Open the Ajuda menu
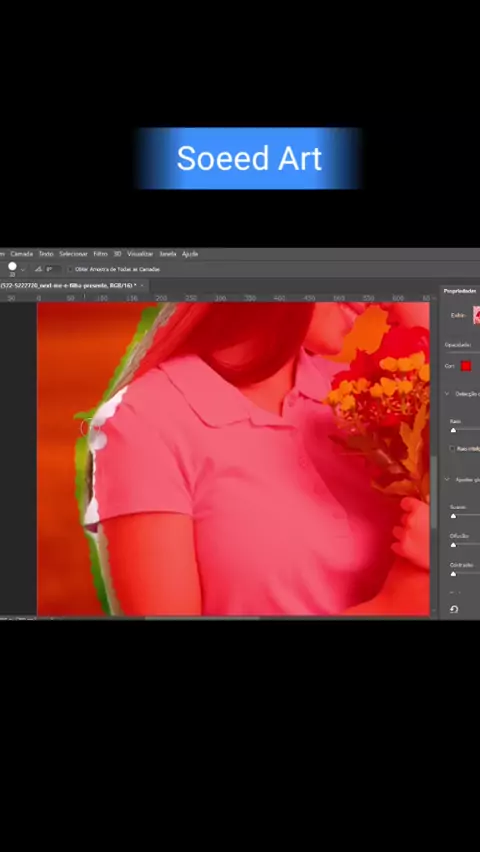The width and height of the screenshot is (480, 852). [x=190, y=254]
